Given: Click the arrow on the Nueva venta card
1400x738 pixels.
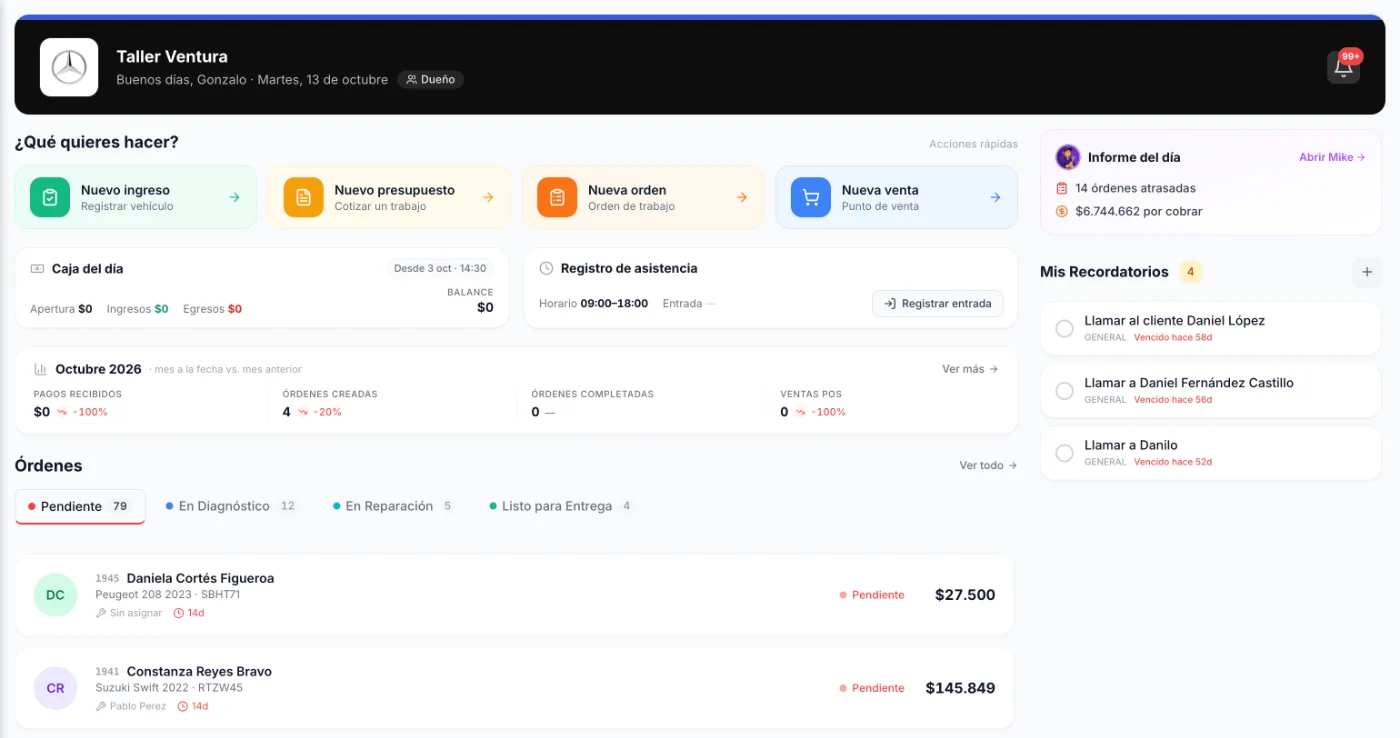Looking at the screenshot, I should point(996,197).
